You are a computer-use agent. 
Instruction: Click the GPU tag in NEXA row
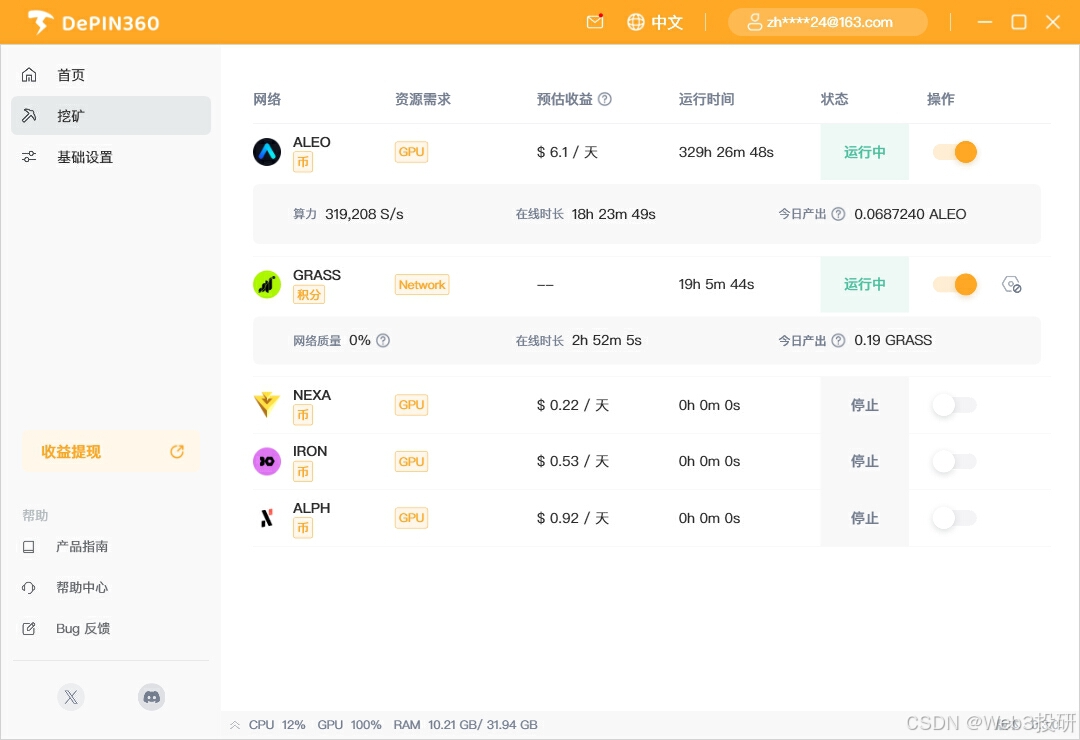coord(411,404)
